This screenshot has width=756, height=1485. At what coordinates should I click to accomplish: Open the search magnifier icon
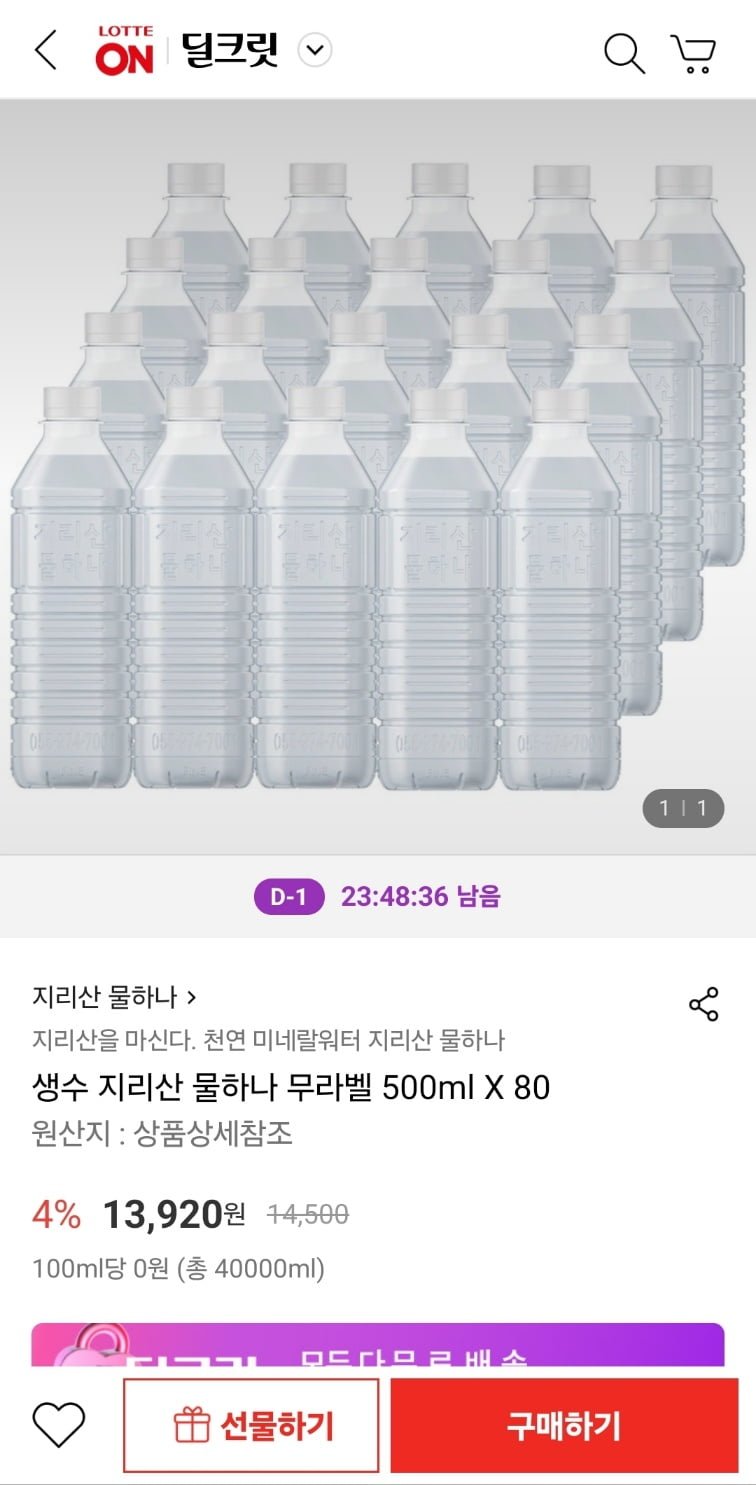pos(624,52)
